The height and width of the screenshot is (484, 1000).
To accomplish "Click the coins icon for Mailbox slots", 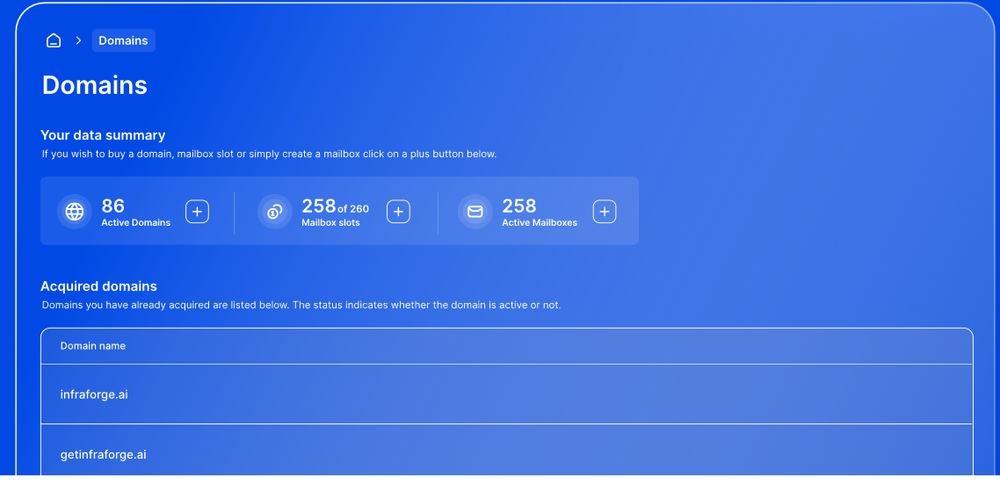I will tap(275, 211).
